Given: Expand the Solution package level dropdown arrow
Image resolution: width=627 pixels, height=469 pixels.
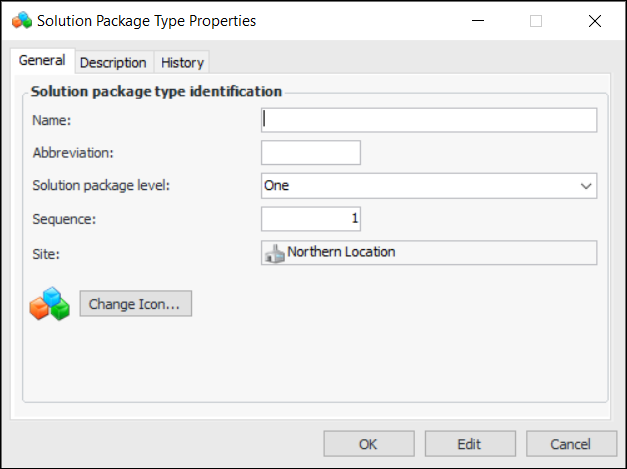Looking at the screenshot, I should (585, 186).
